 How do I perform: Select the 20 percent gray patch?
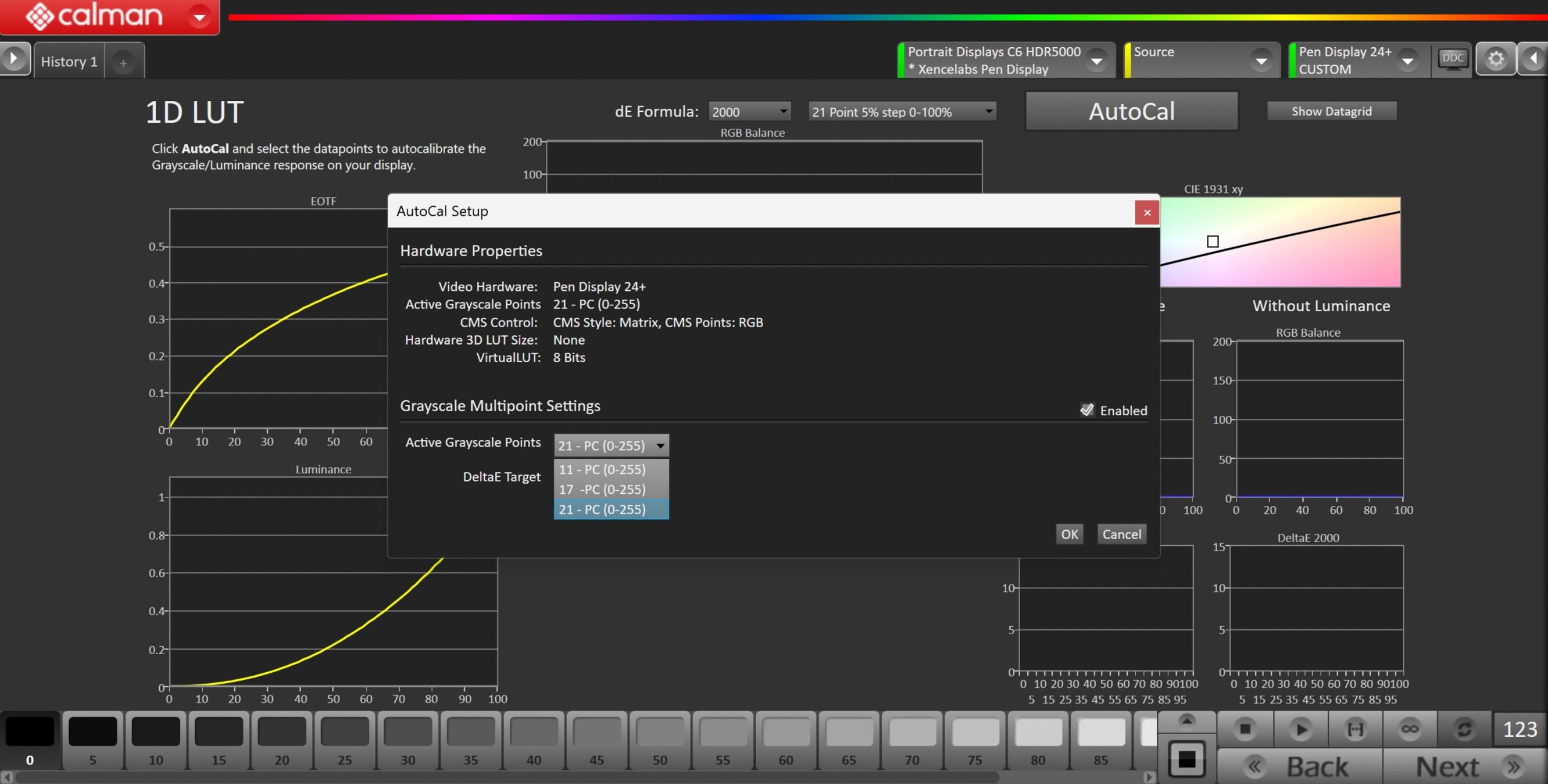[282, 741]
